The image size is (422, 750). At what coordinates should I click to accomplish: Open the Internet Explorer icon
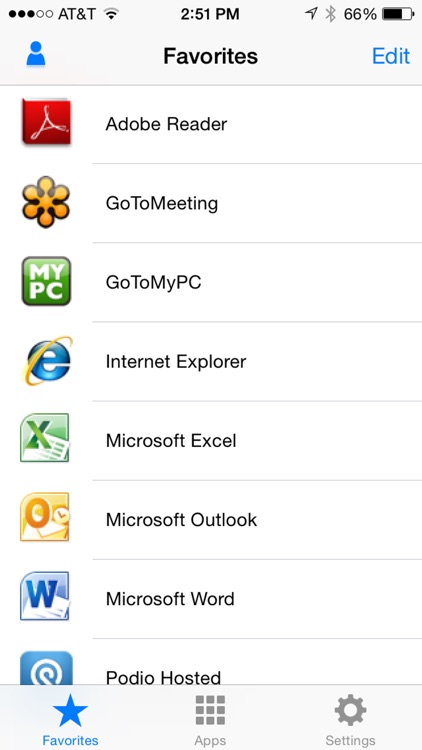(x=46, y=361)
